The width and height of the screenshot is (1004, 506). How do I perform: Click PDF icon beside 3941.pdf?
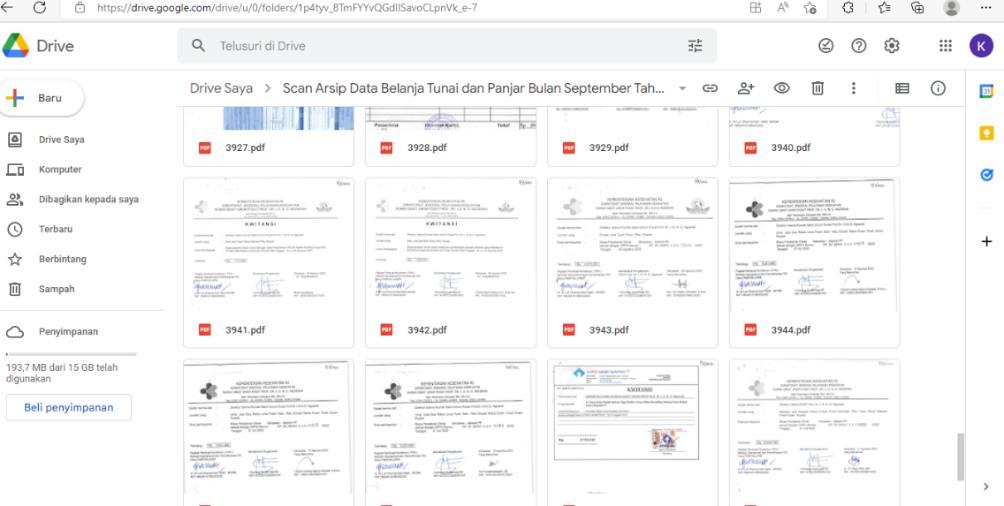205,330
